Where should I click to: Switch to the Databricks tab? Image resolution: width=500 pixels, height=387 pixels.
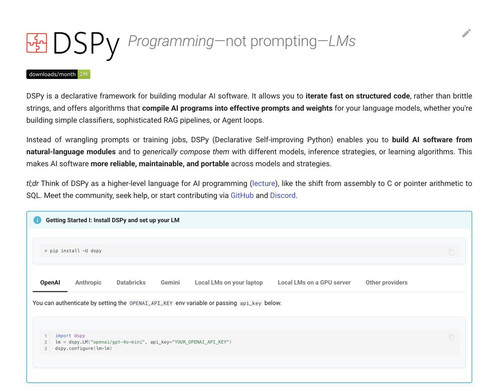131,283
